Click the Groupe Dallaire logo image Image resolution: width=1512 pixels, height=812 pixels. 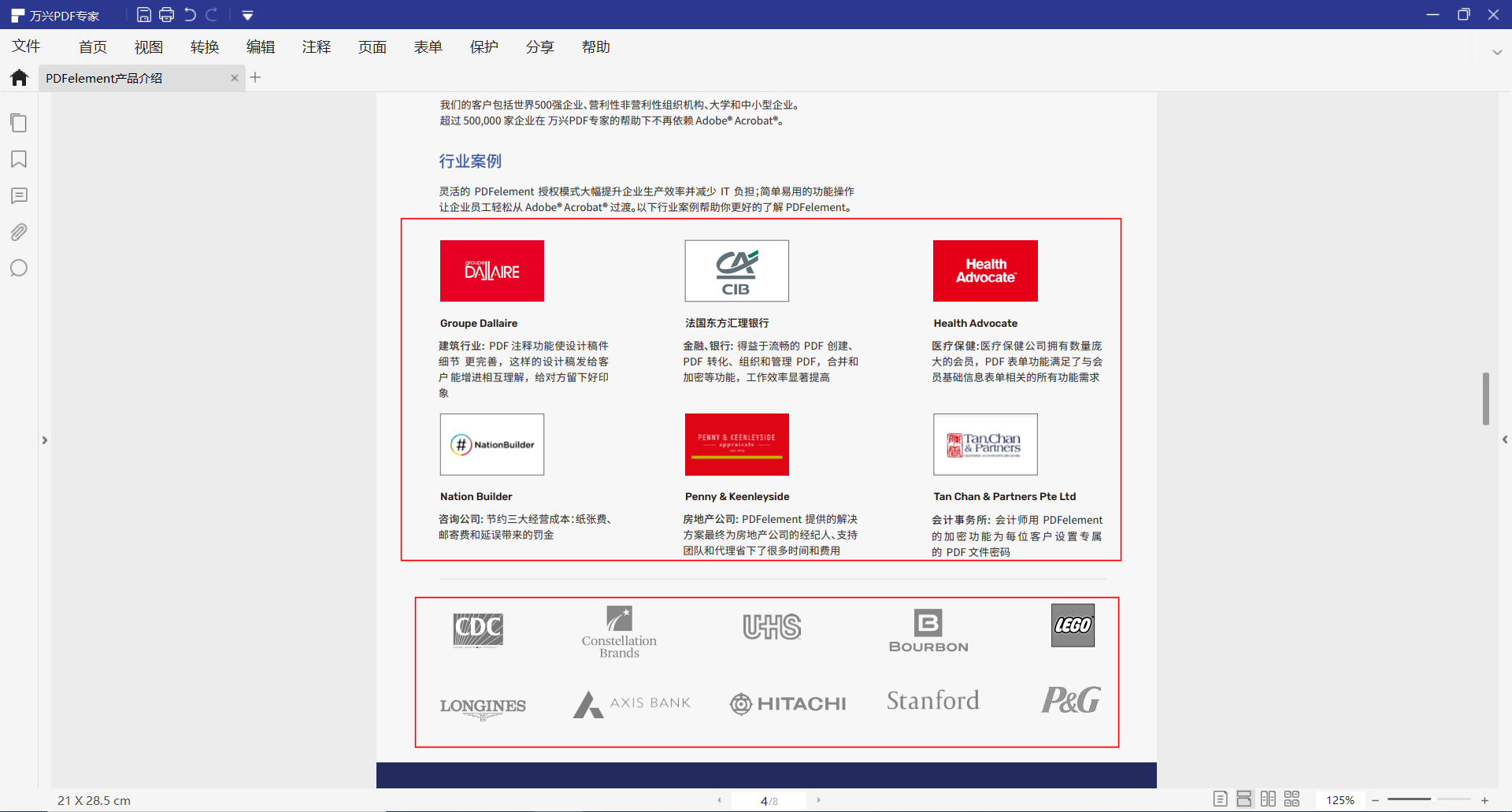click(492, 271)
